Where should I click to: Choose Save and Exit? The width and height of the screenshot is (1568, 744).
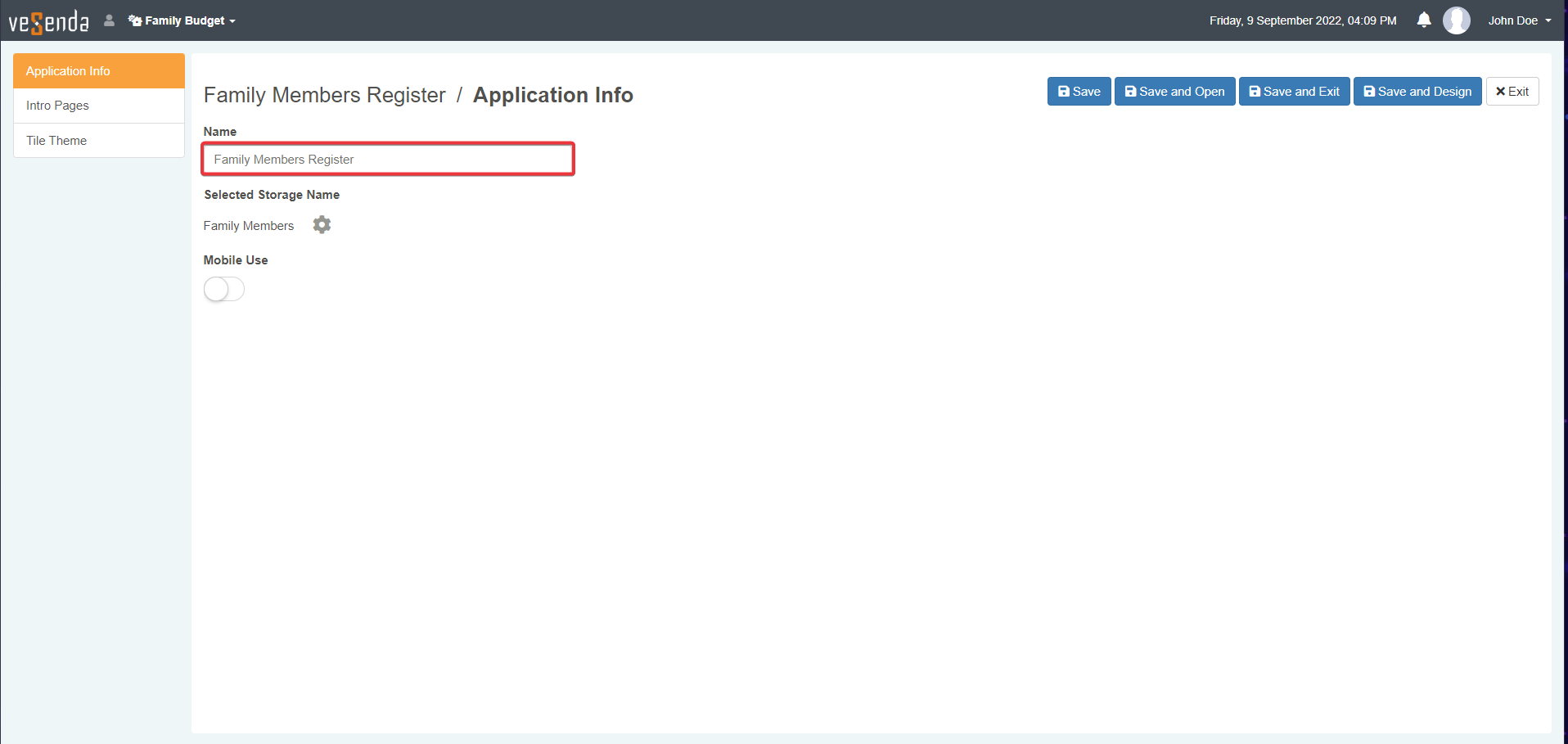point(1293,92)
